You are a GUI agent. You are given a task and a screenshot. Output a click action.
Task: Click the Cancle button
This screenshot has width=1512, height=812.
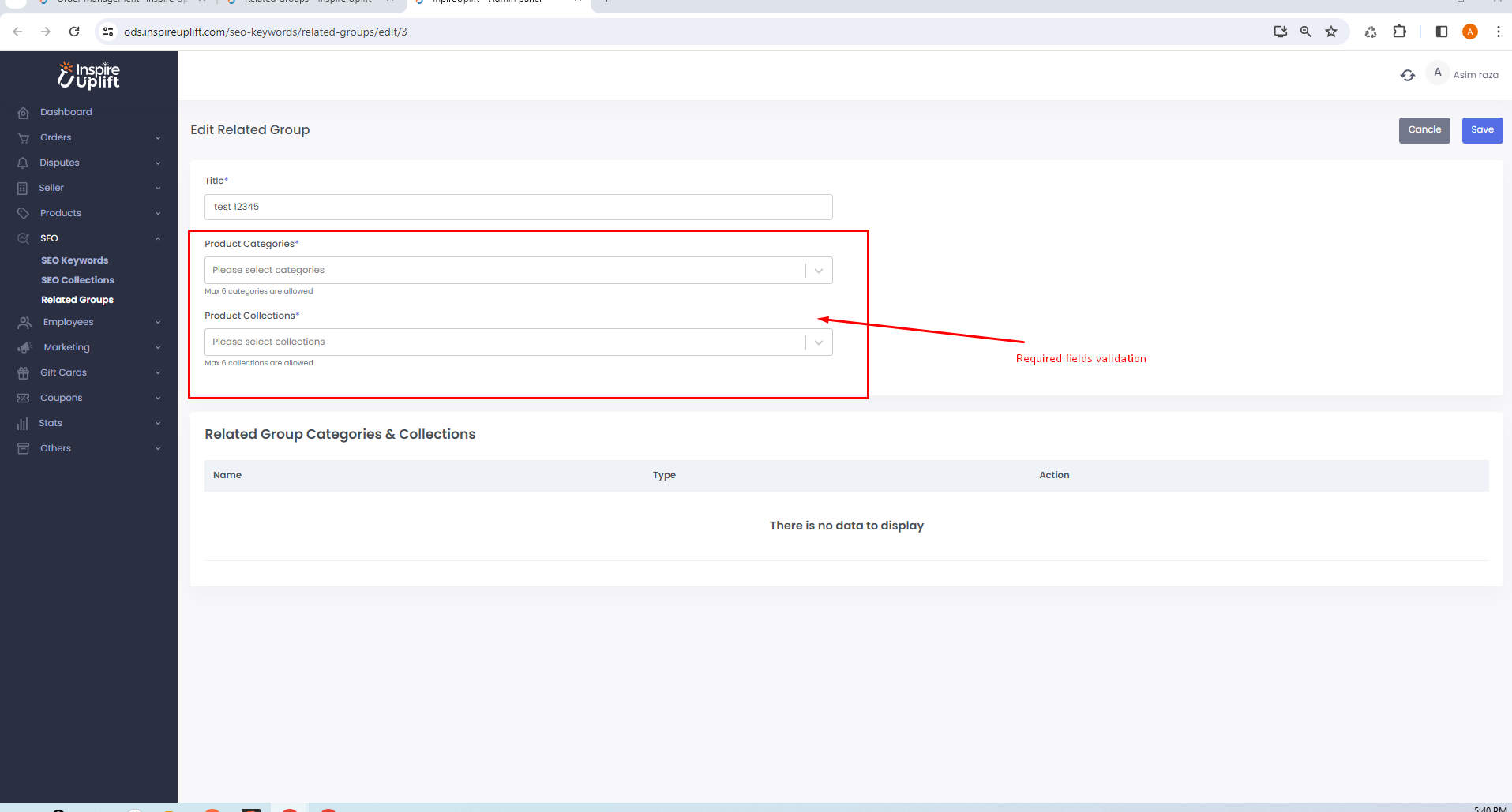click(1424, 130)
